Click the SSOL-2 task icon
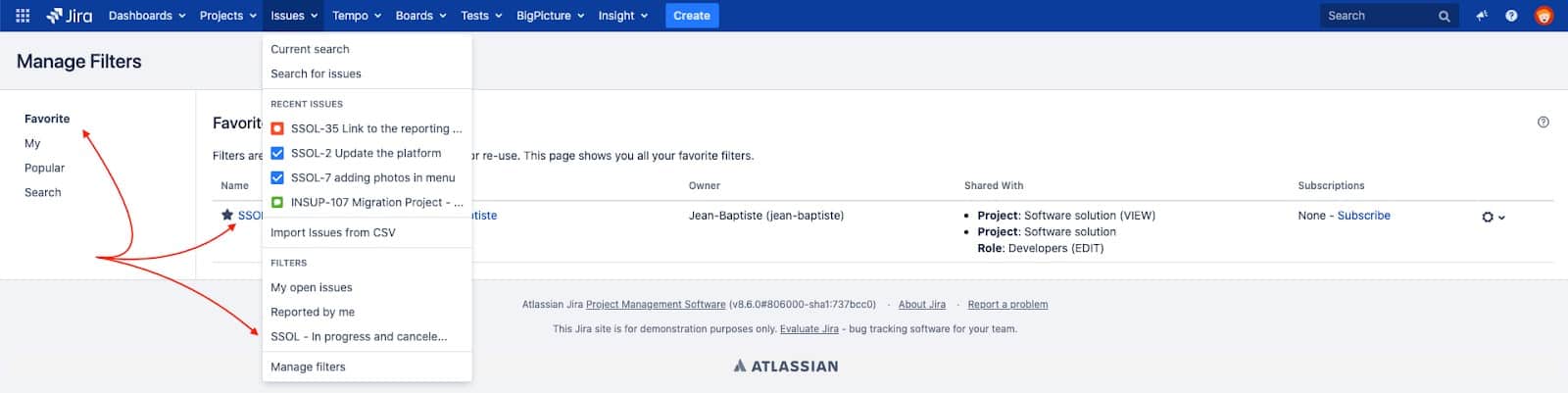 click(x=277, y=153)
